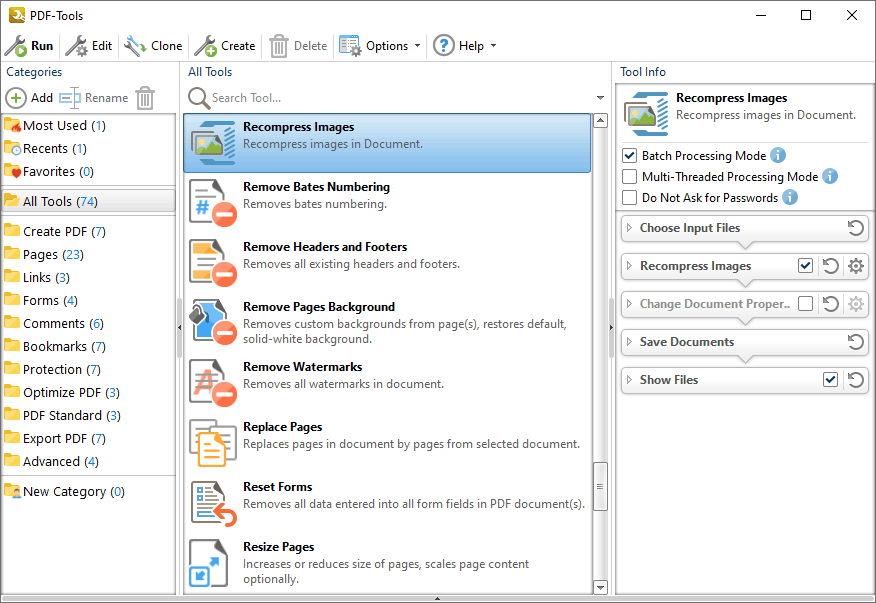Enable the Change Document Properties step
This screenshot has width=876, height=603.
click(x=805, y=303)
